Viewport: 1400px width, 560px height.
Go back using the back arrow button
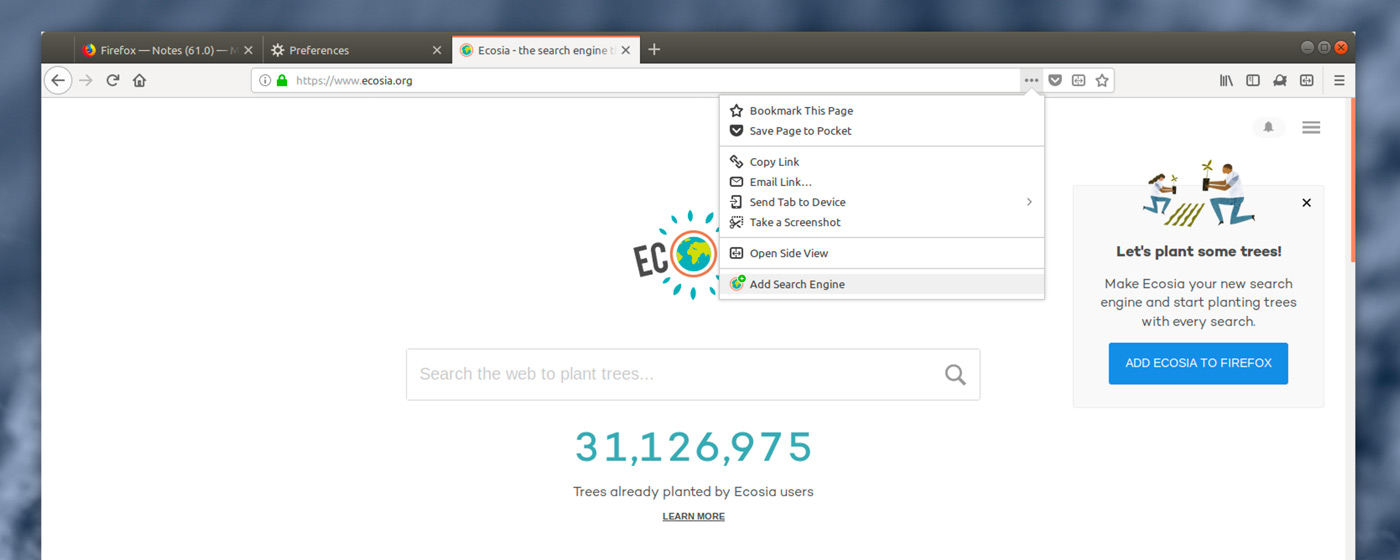point(58,81)
